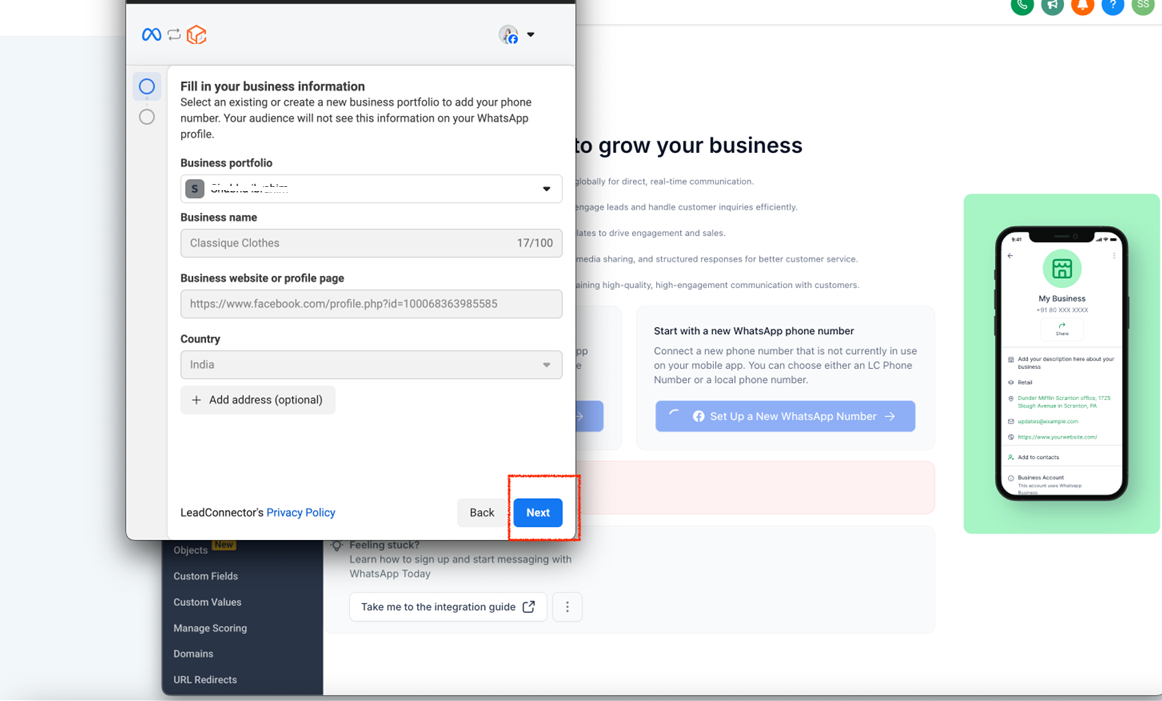Open the three-dot menu beside integration guide

[568, 607]
